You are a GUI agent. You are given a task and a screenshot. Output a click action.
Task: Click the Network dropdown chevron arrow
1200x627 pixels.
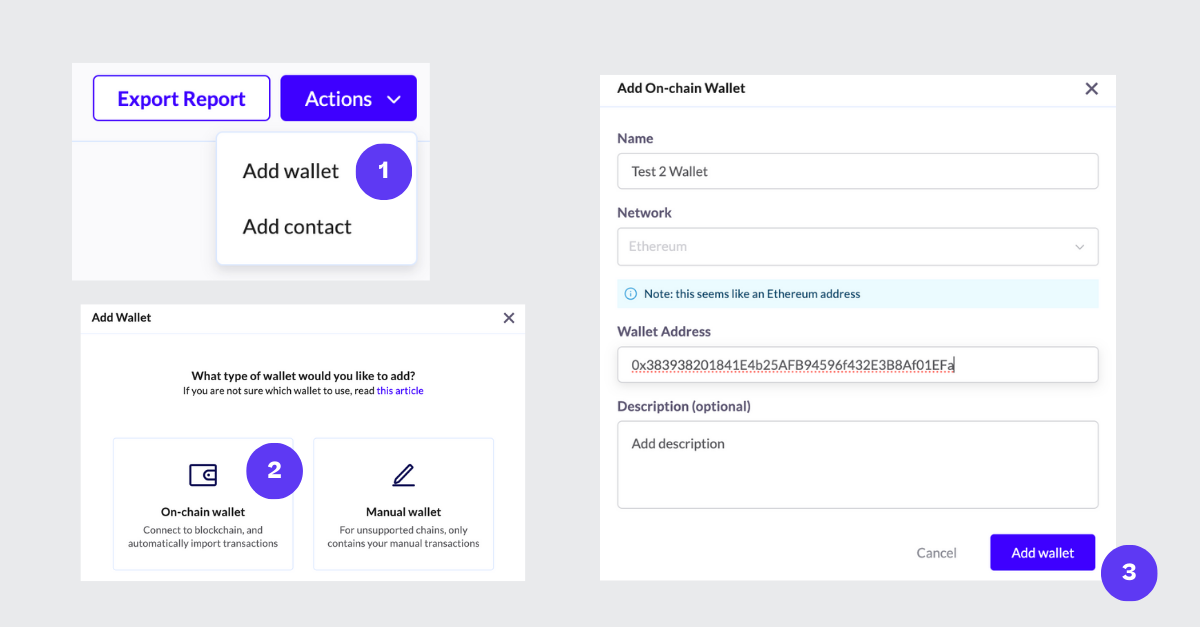[x=1080, y=247]
